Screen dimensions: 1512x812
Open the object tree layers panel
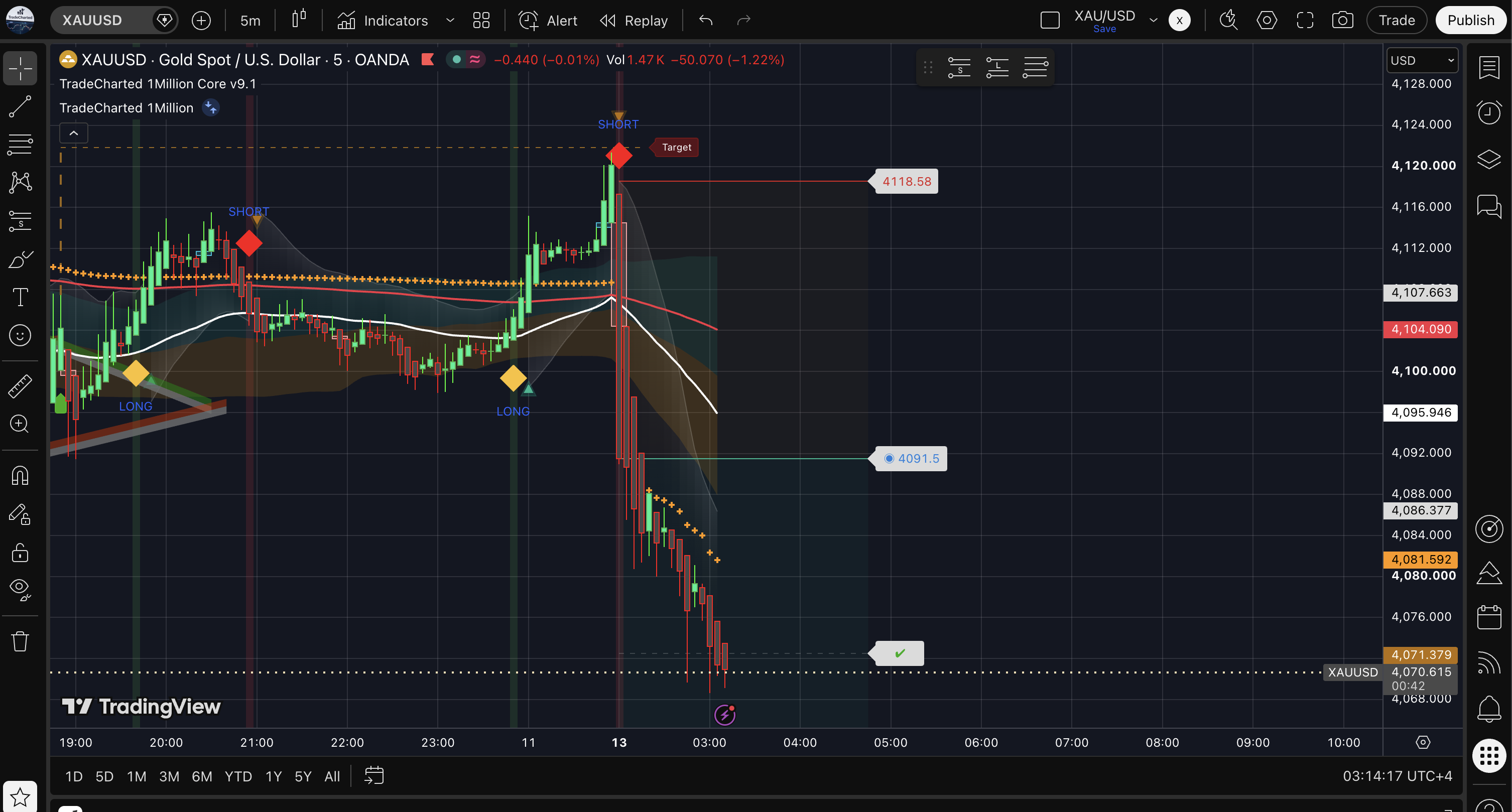[1489, 159]
